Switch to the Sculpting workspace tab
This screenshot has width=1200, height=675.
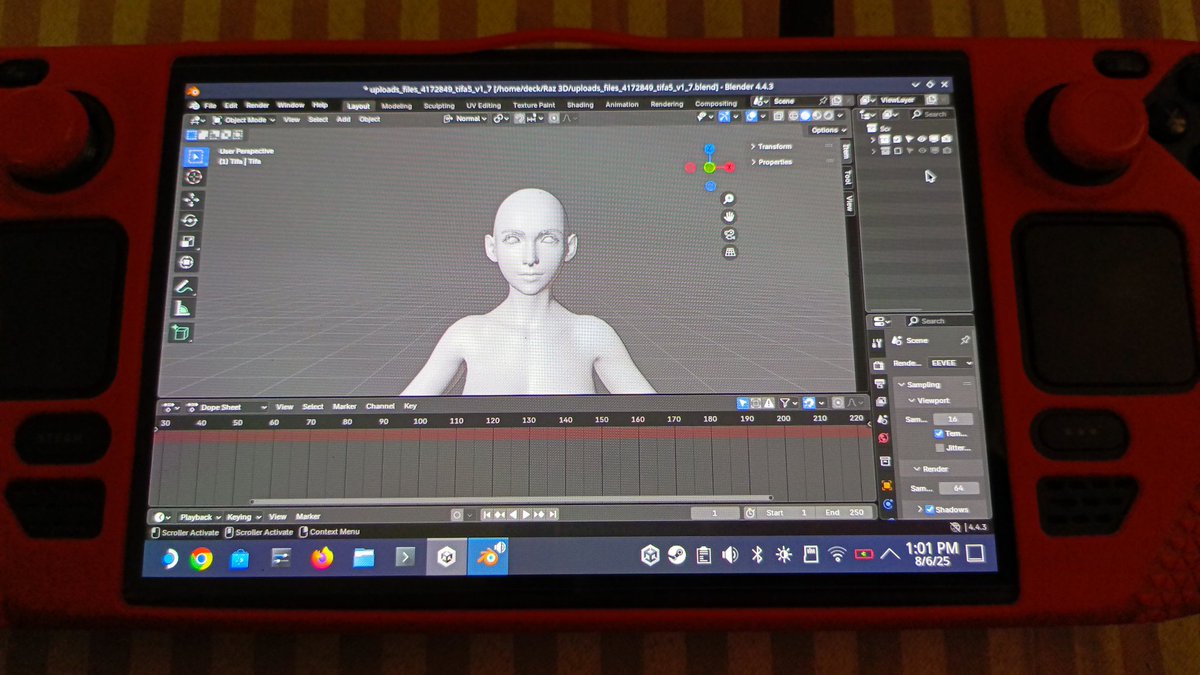(x=439, y=105)
